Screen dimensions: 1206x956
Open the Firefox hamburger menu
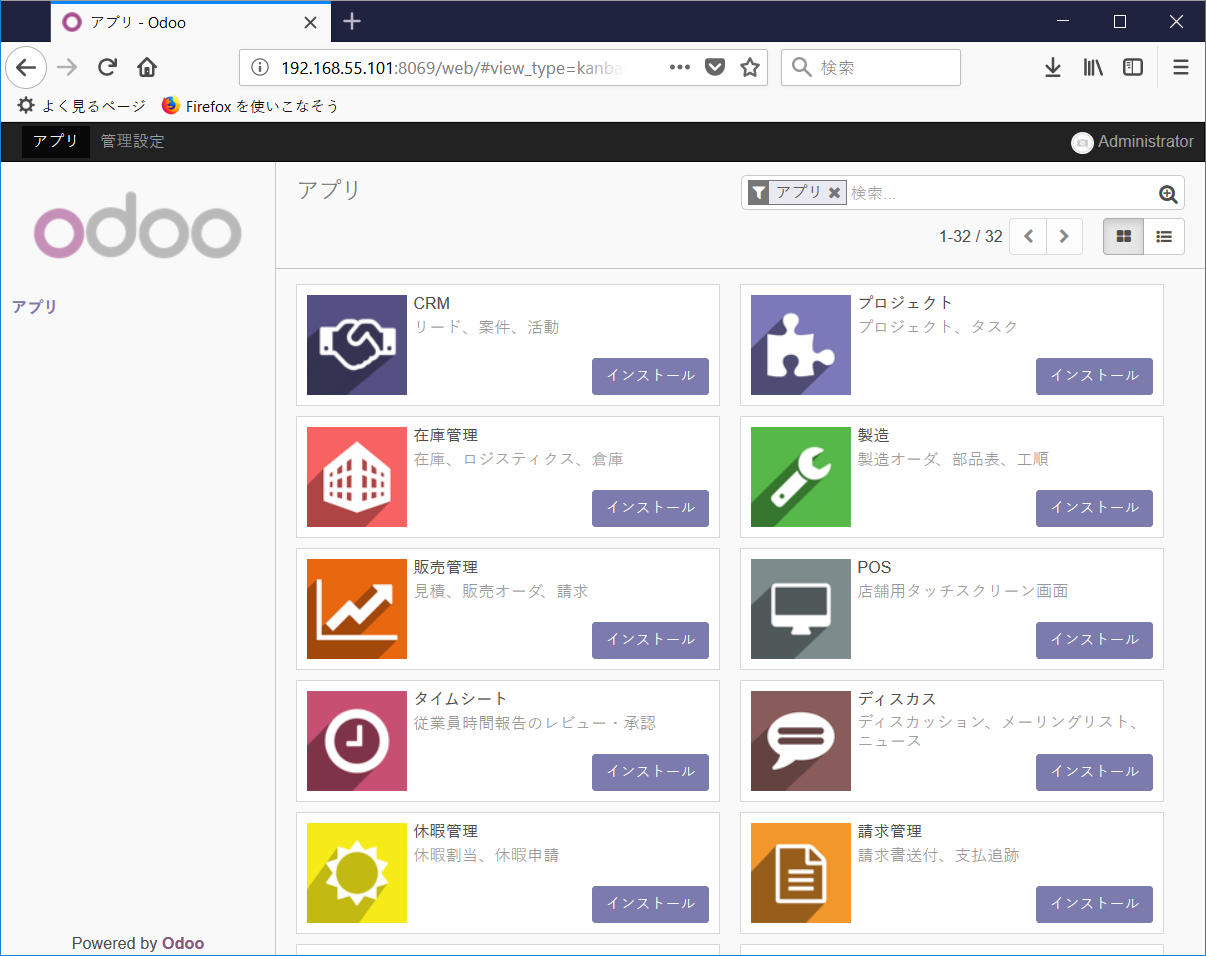pyautogui.click(x=1181, y=67)
